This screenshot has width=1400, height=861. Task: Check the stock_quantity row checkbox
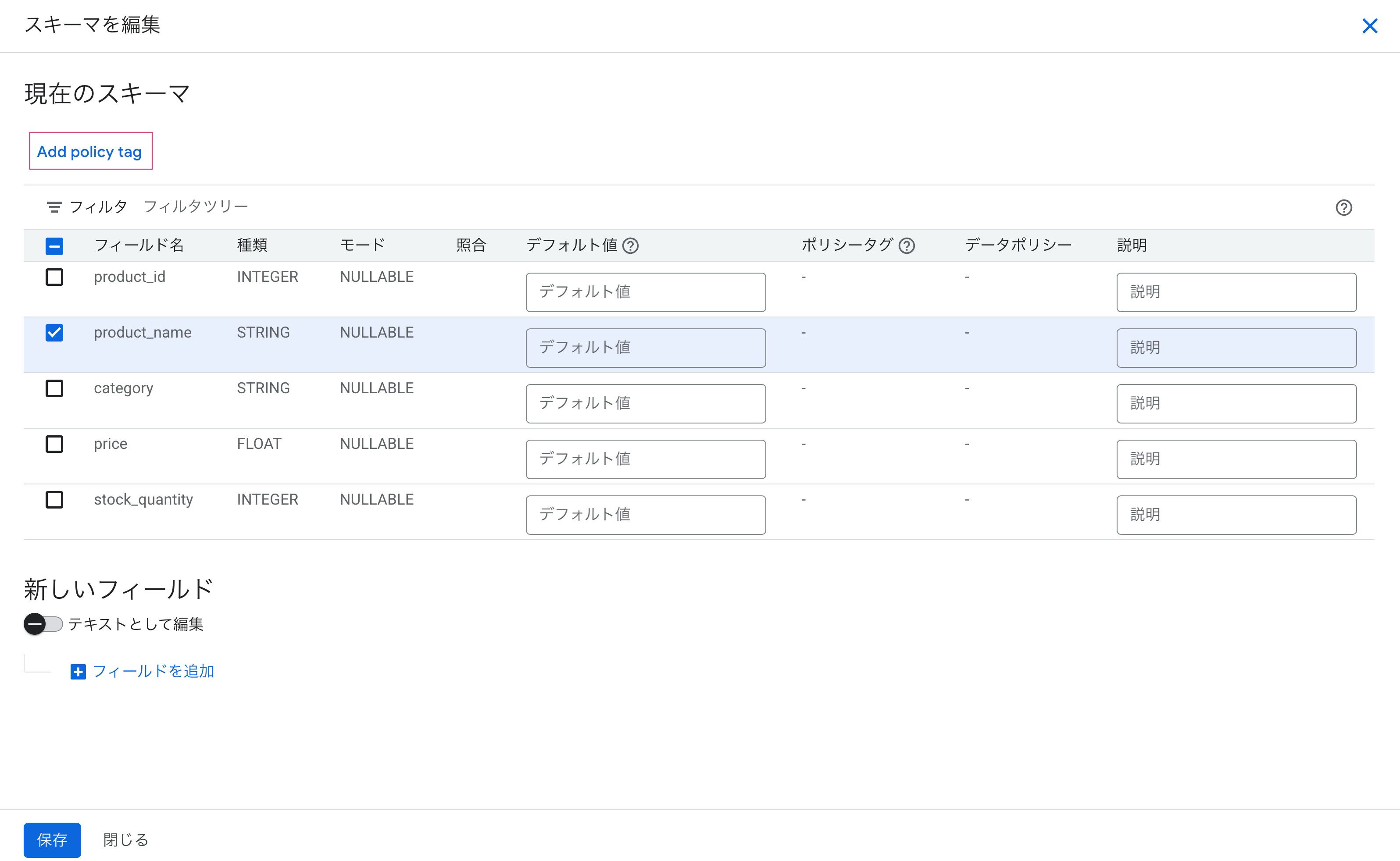[54, 500]
